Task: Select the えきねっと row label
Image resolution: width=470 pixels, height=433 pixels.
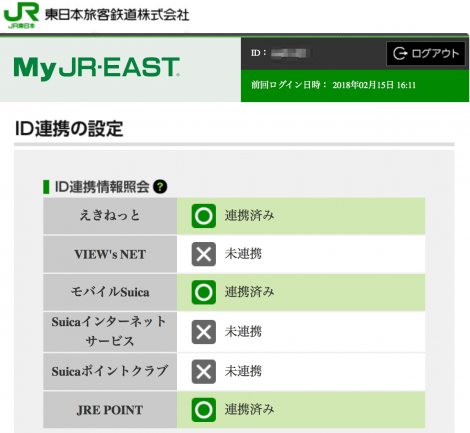Action: 110,216
